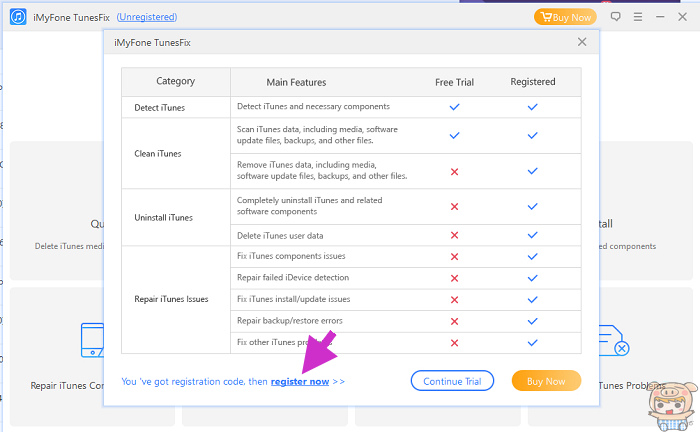Click the register now link

300,382
